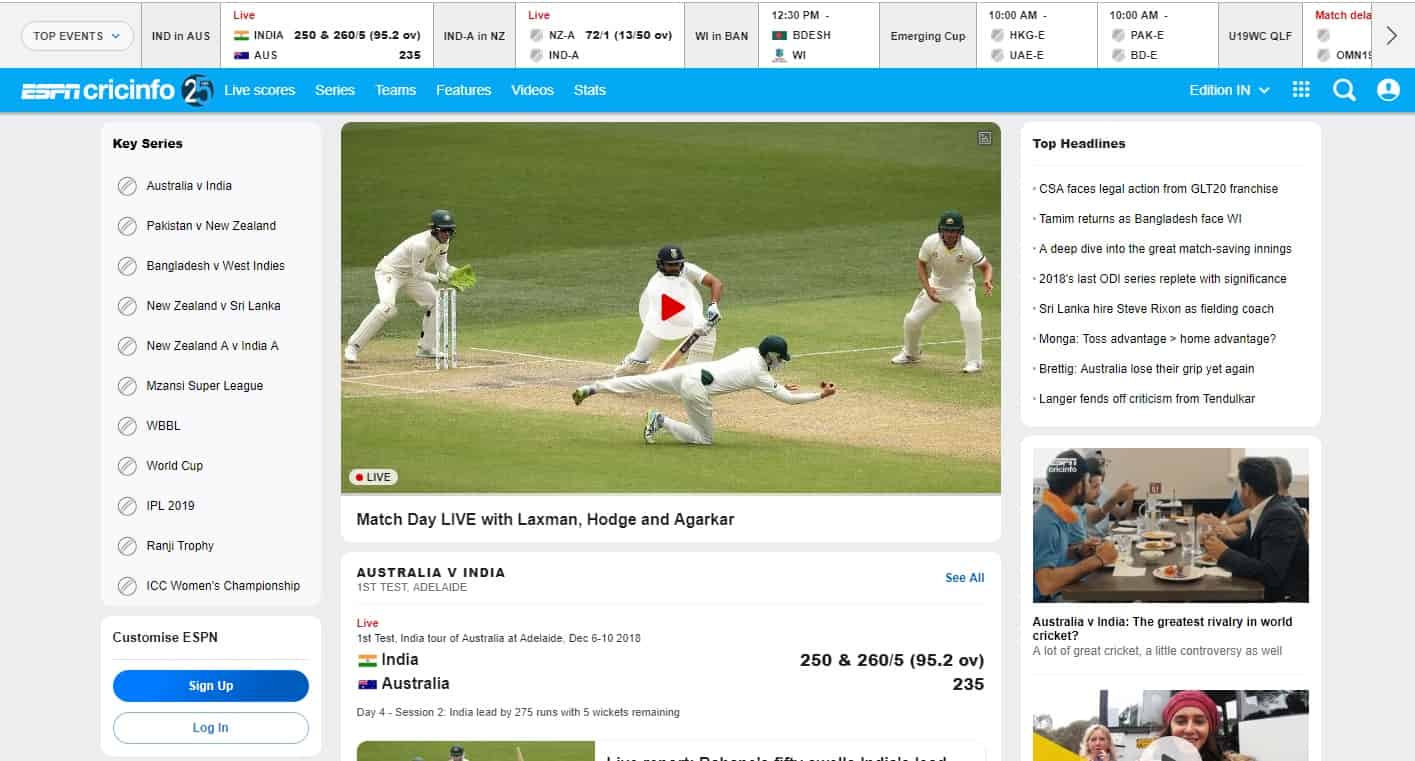
Task: Click ball icon beside New Zealand v Sri Lanka
Action: tap(127, 306)
